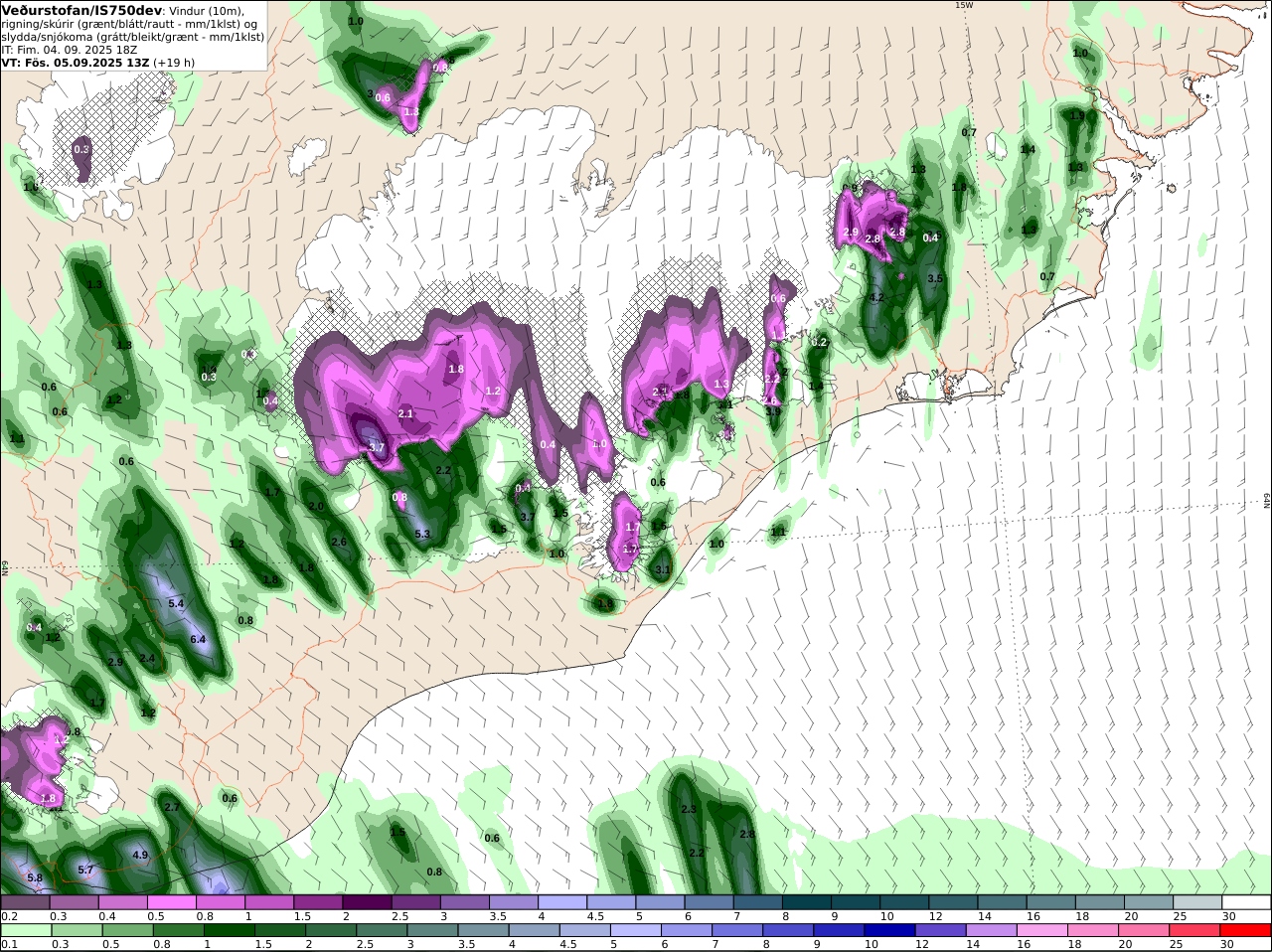Click the 6.4 precipitation value on the map
The image size is (1272, 952).
198,639
